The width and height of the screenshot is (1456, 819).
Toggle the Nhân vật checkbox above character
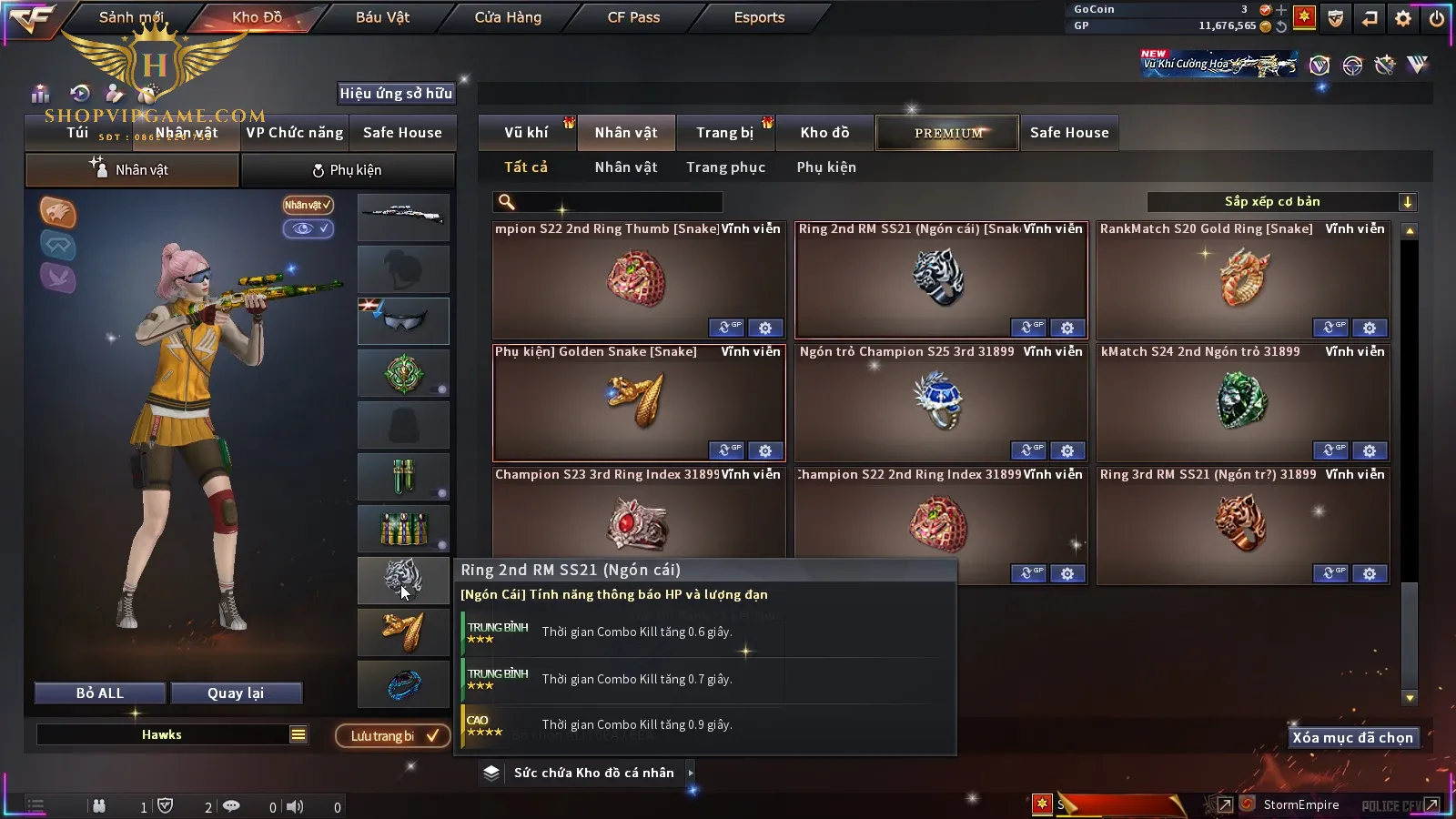click(308, 205)
